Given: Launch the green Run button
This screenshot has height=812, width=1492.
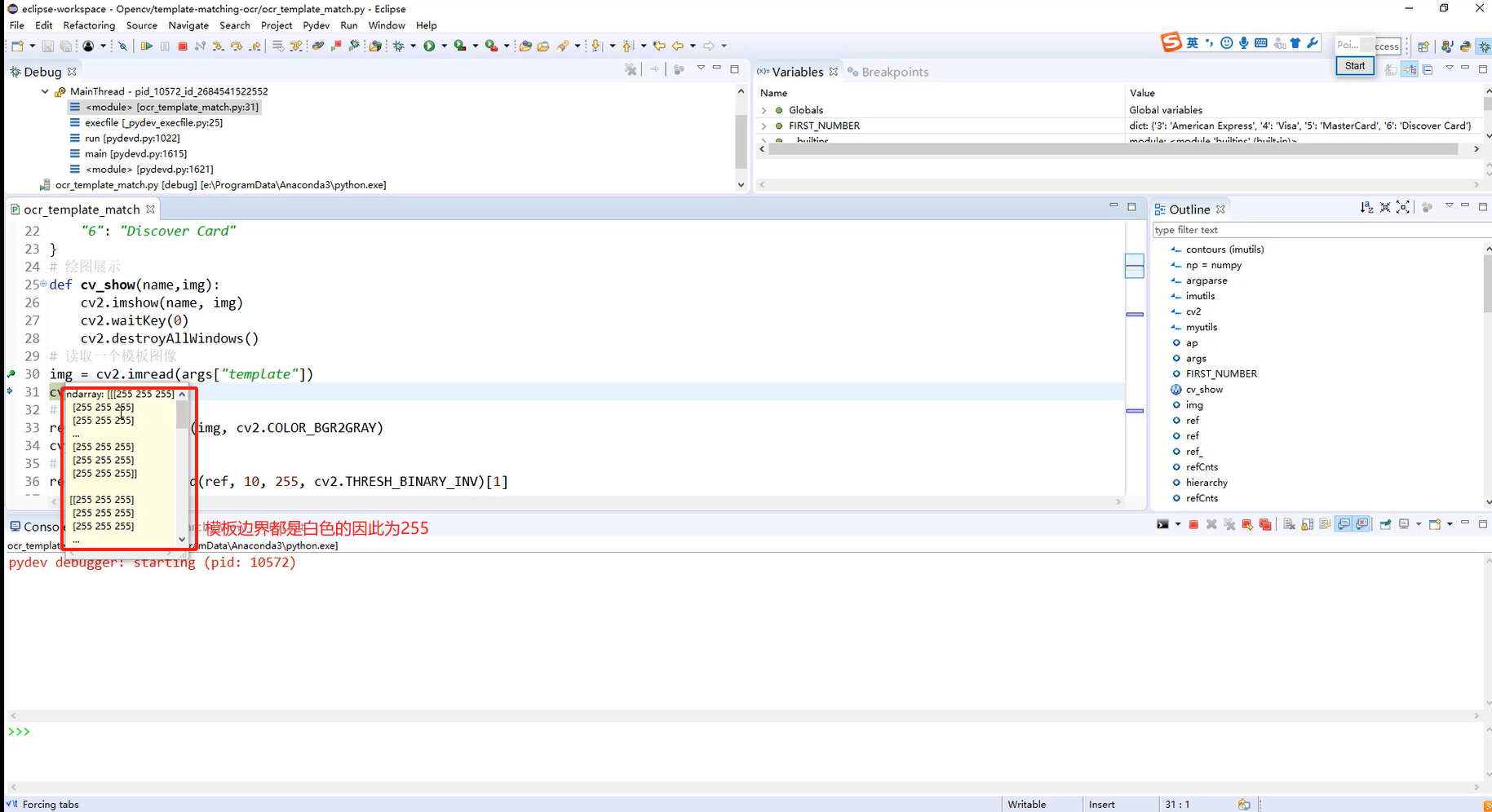Looking at the screenshot, I should (x=429, y=46).
